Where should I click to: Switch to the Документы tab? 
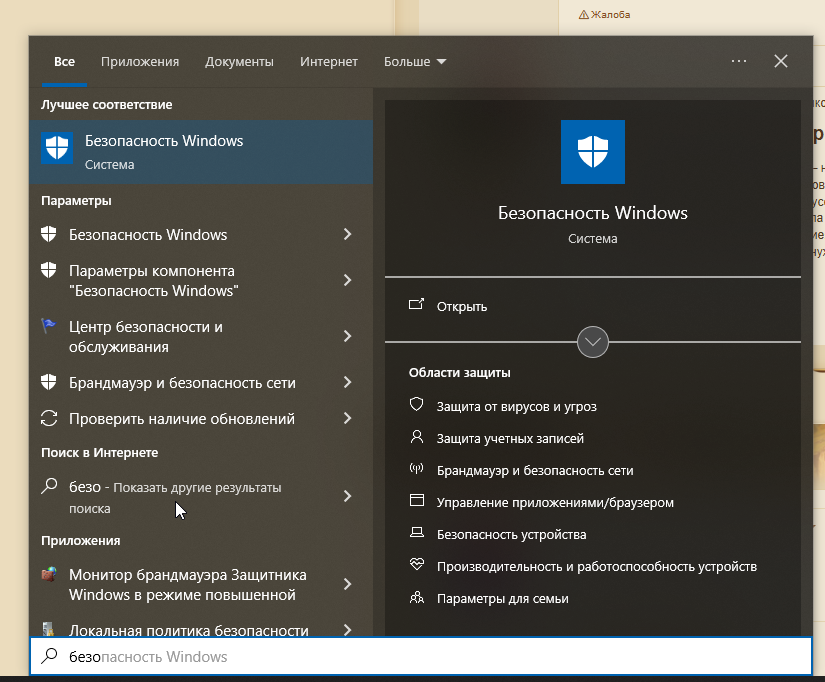coord(239,62)
